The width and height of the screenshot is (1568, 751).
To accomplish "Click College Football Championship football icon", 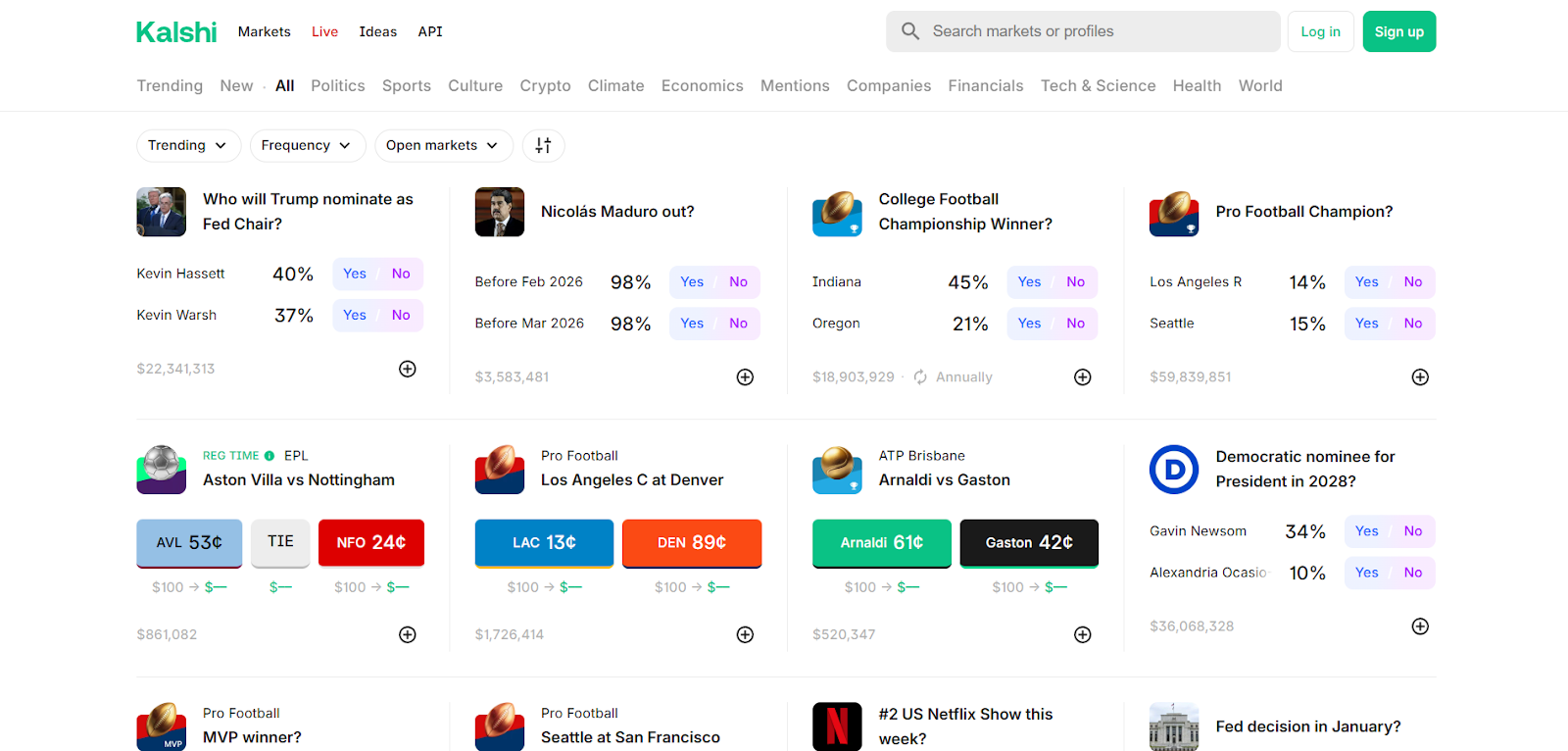I will (837, 212).
